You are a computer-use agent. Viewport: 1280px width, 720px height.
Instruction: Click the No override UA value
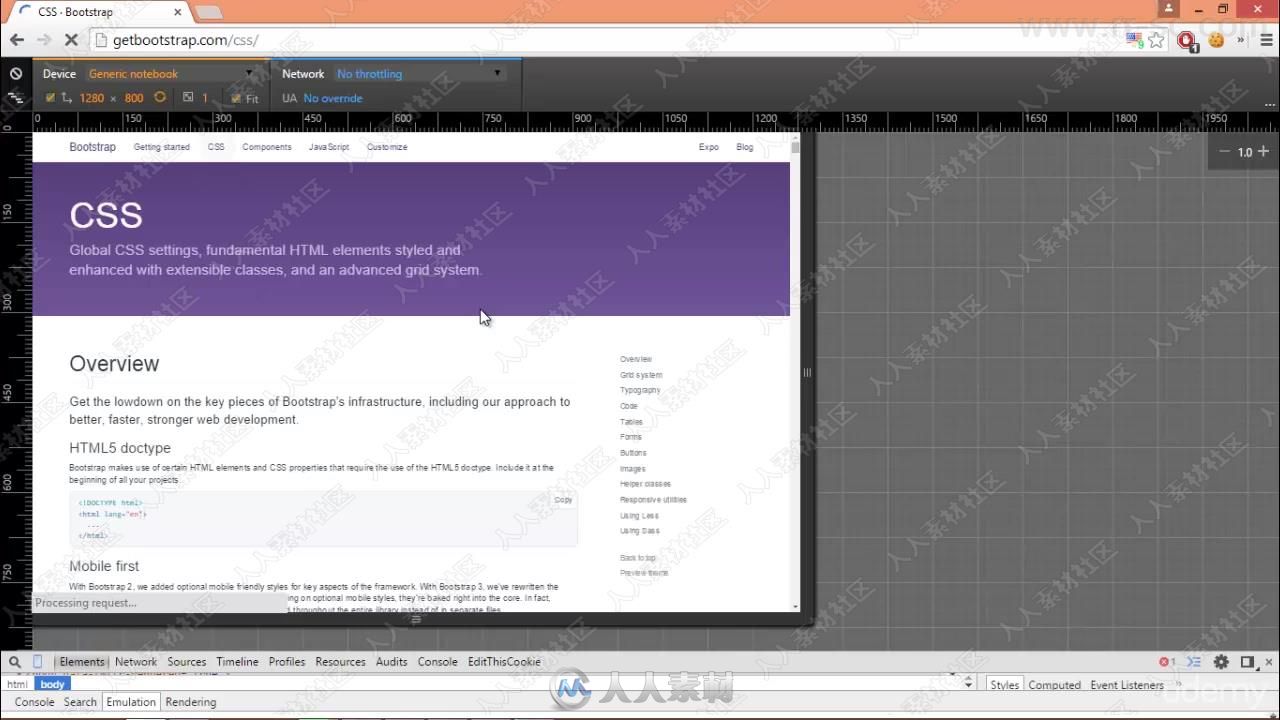[333, 98]
